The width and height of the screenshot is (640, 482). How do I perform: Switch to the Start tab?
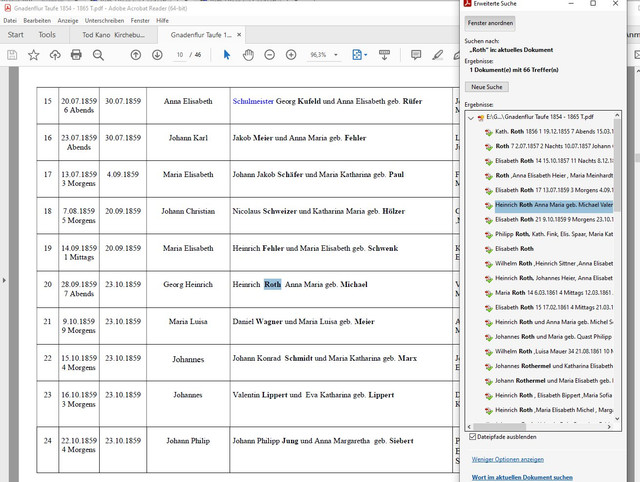[16, 35]
